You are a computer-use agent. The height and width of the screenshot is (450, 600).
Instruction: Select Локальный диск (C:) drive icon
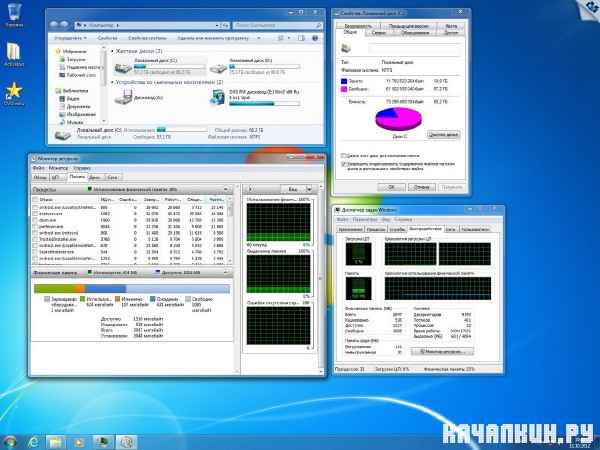click(x=123, y=68)
